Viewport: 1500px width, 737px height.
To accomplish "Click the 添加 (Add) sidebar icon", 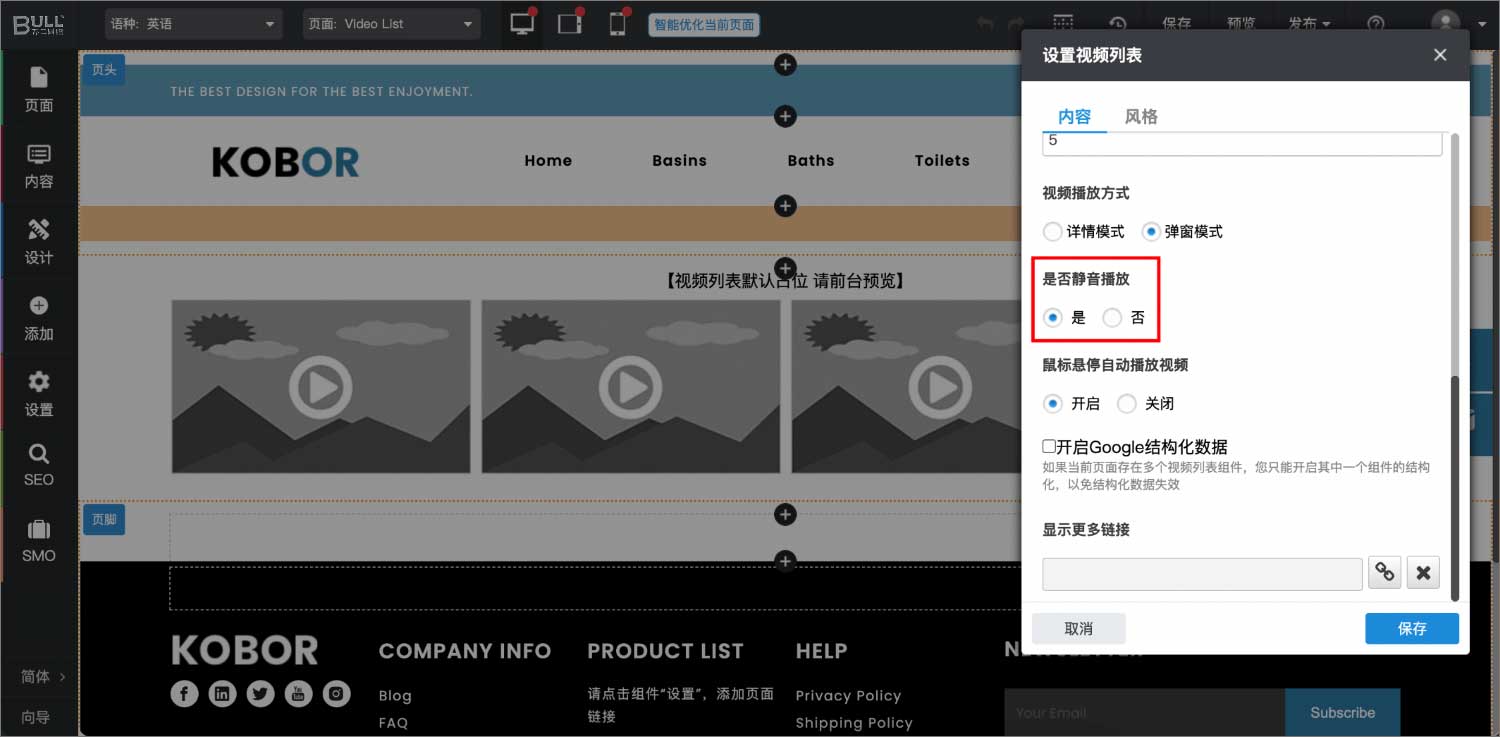I will [39, 318].
